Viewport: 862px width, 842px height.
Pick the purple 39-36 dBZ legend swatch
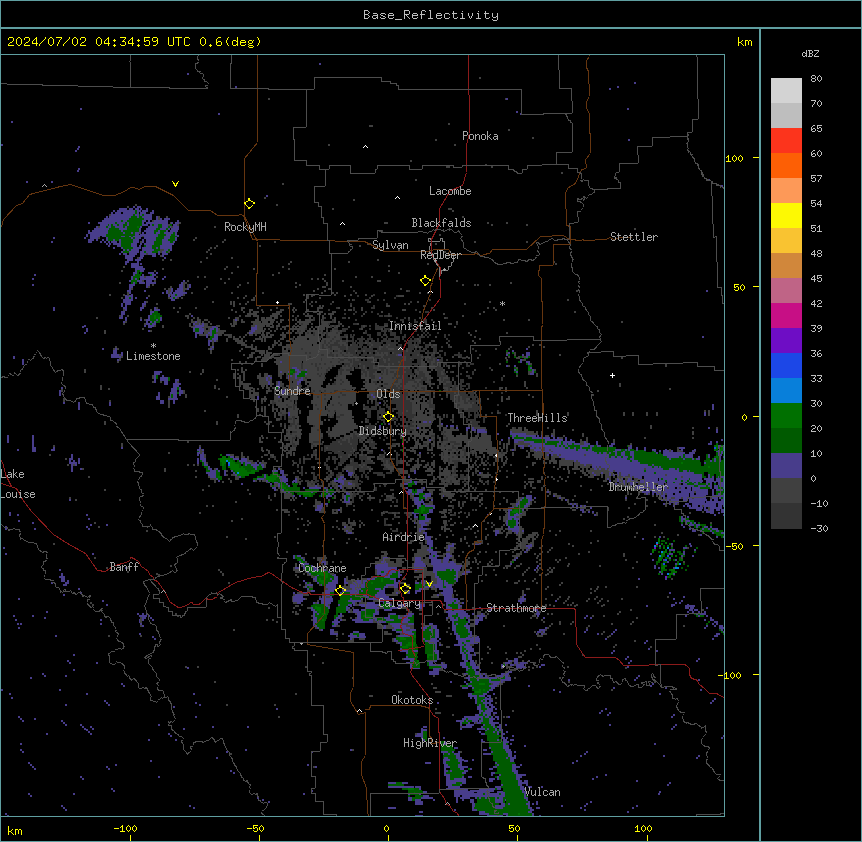point(786,341)
